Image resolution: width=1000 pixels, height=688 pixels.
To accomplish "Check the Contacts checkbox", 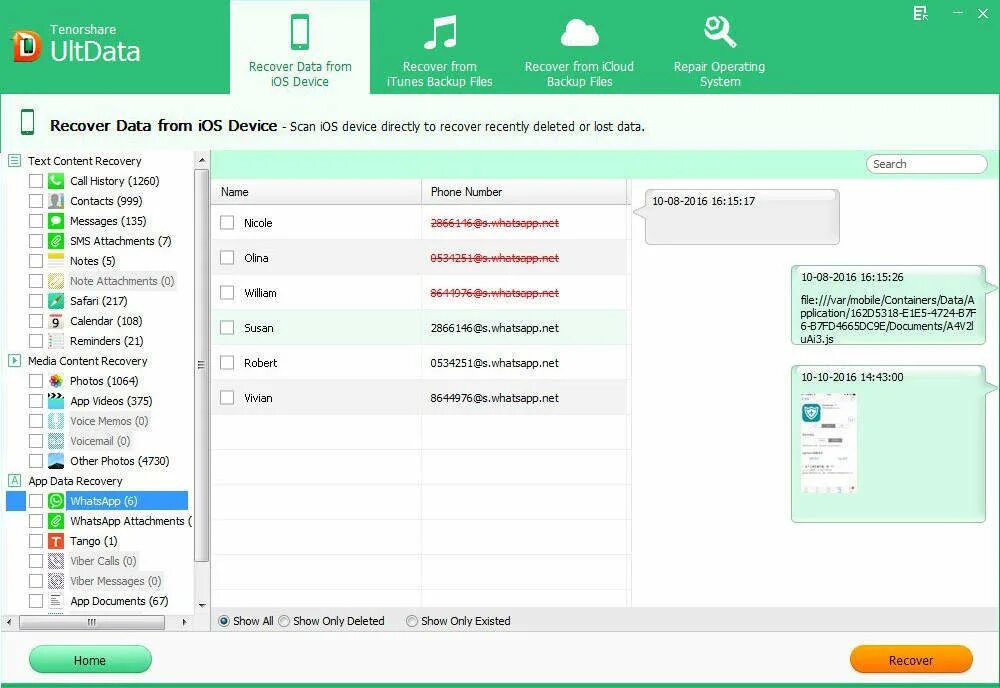I will click(36, 201).
